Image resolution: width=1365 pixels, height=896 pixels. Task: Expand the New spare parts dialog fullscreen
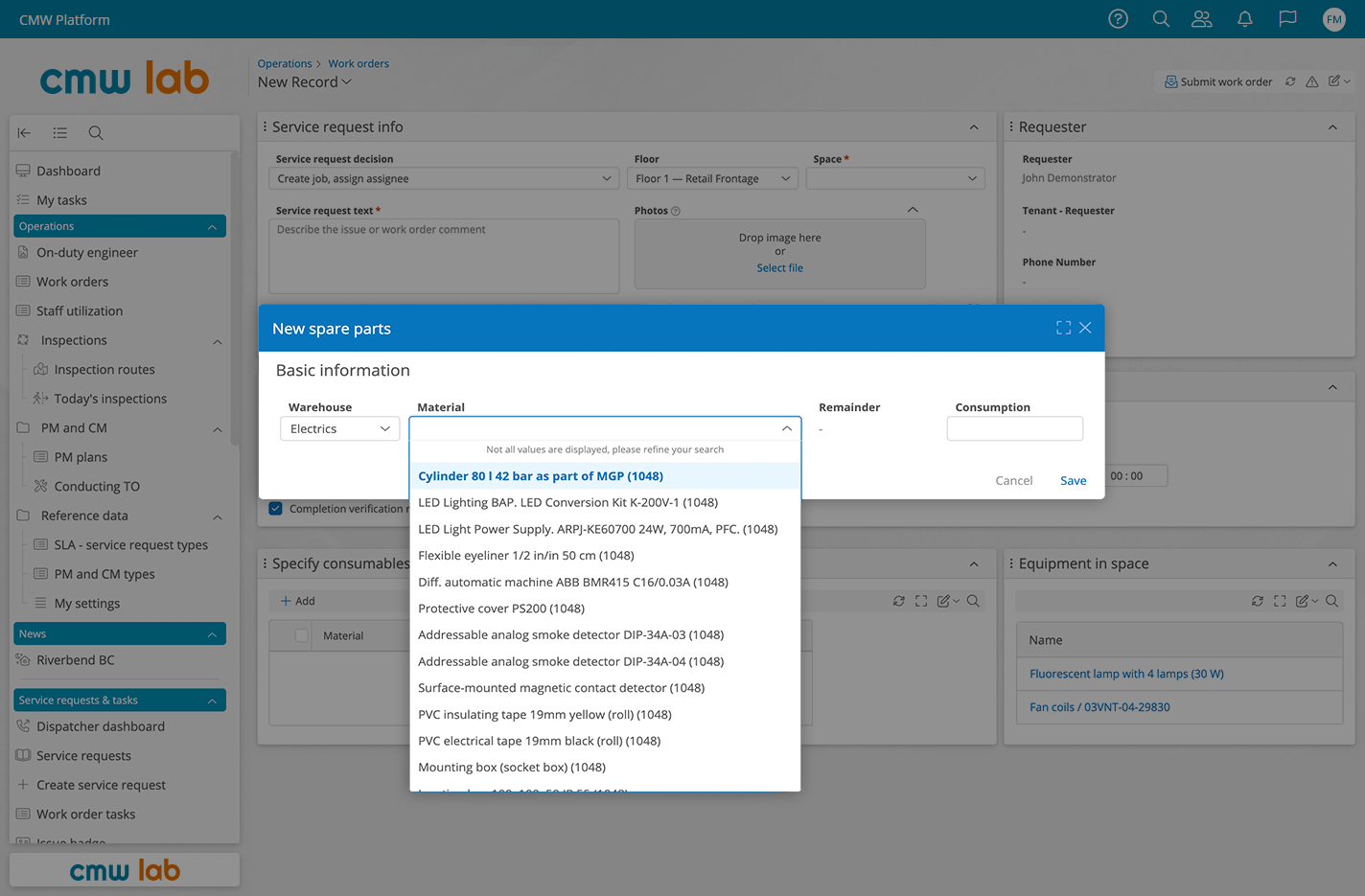(1063, 328)
